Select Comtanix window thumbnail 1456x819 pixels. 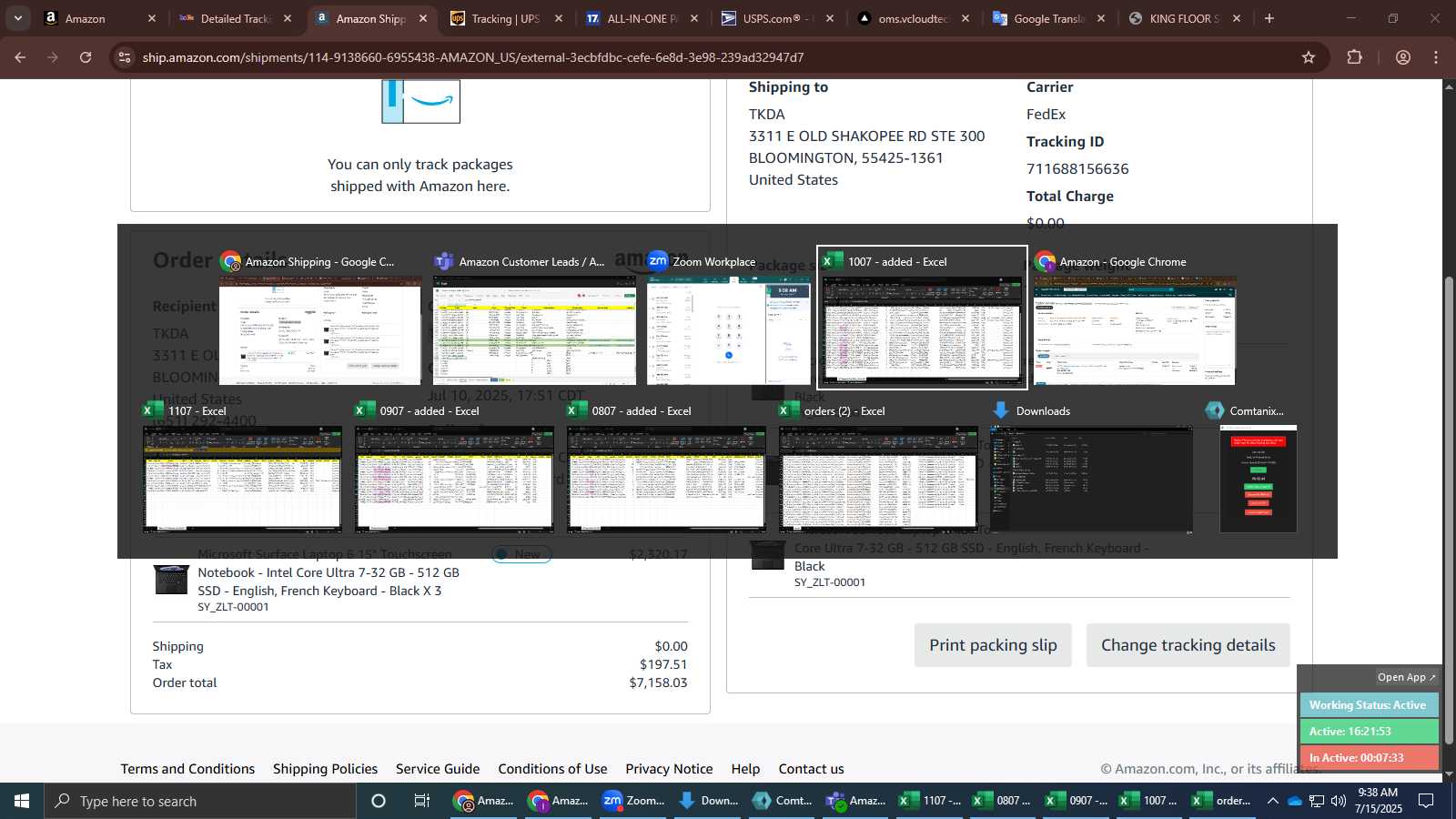[1258, 468]
